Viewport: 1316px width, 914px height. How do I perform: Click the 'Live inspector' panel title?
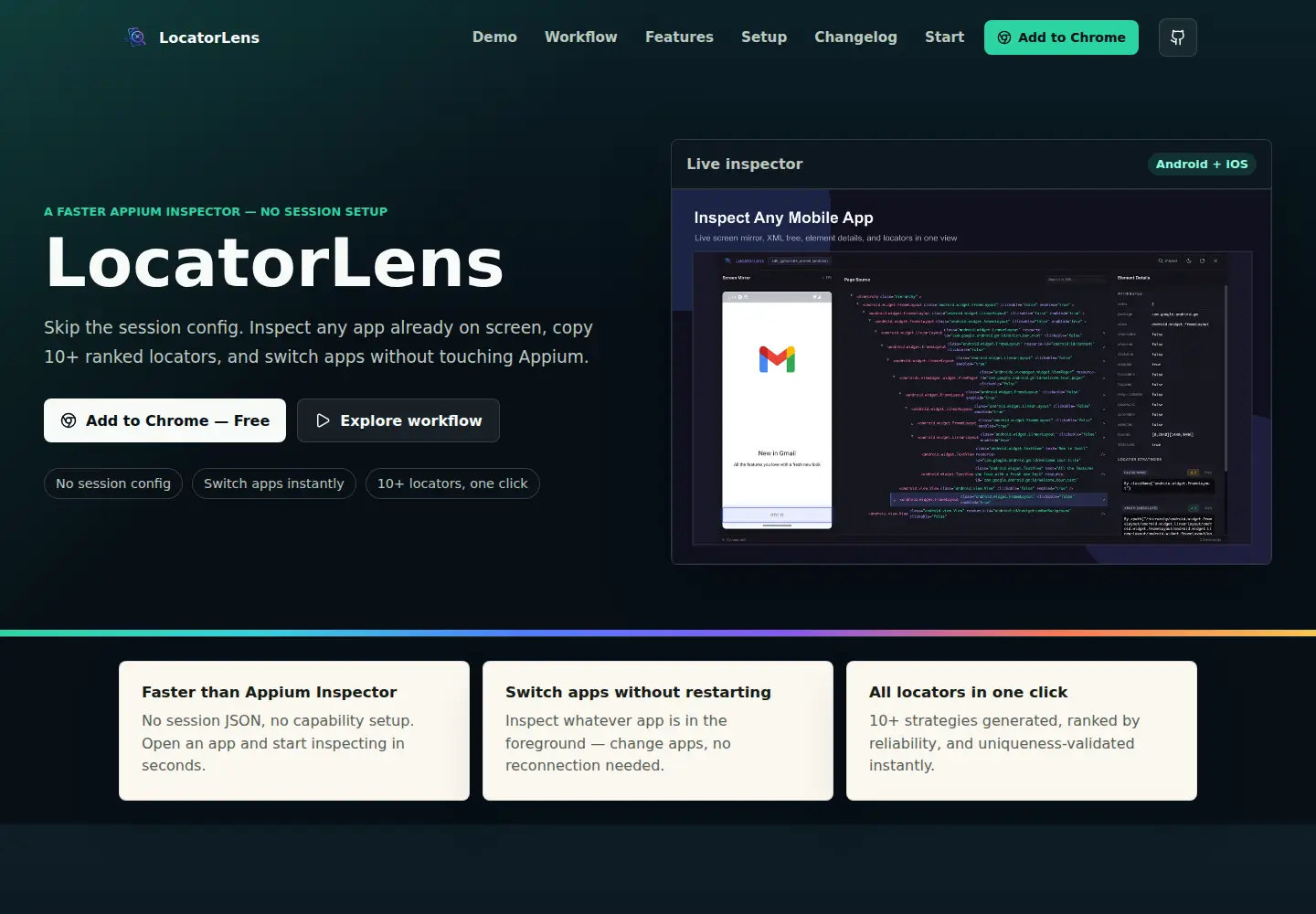coord(745,164)
